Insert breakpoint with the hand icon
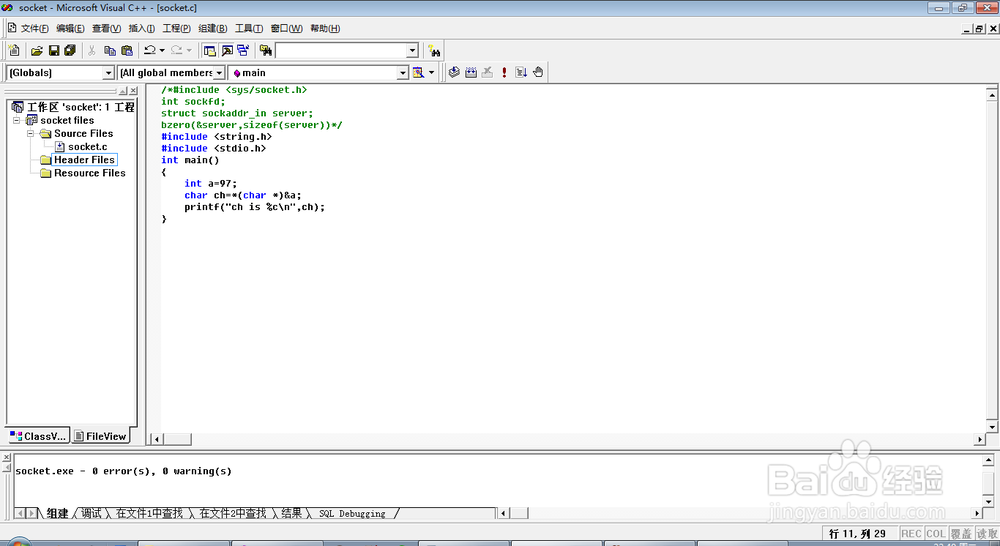This screenshot has height=546, width=1000. (x=538, y=72)
